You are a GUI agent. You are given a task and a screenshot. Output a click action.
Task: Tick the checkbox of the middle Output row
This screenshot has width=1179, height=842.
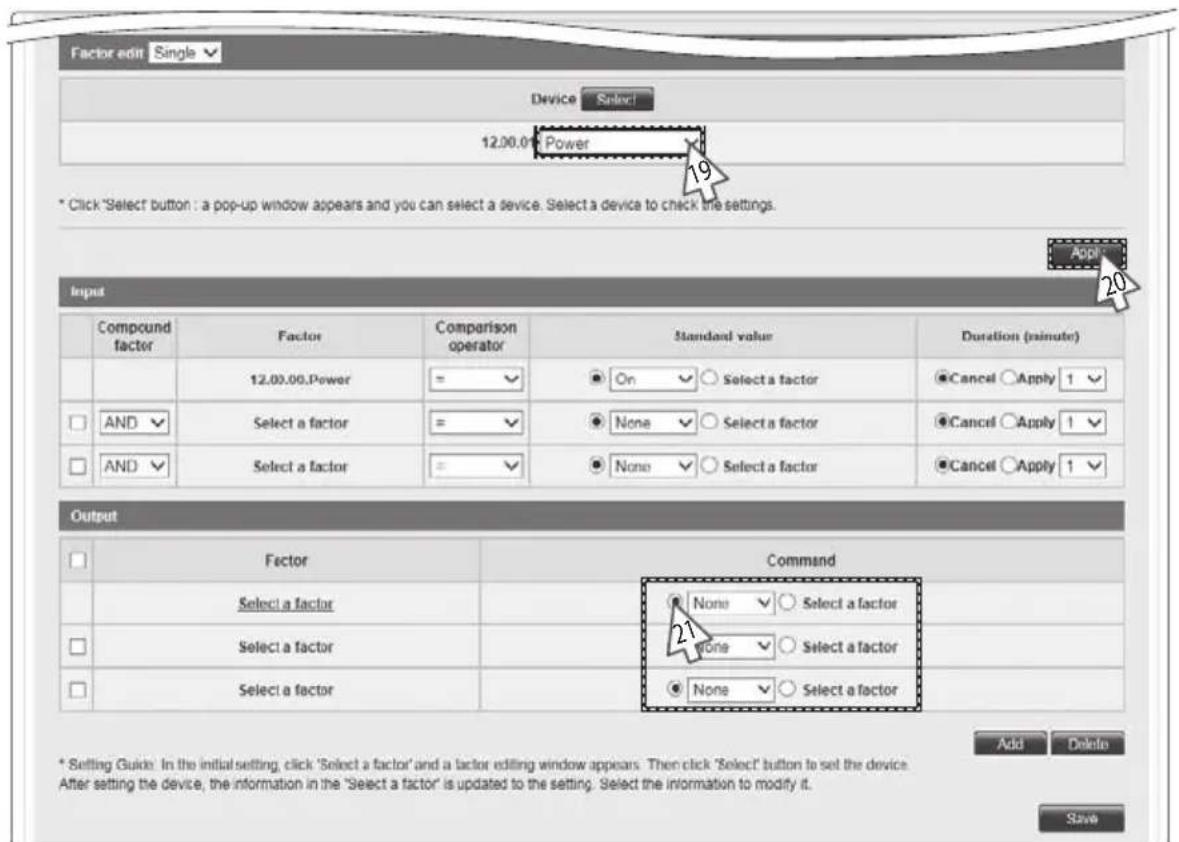[77, 647]
